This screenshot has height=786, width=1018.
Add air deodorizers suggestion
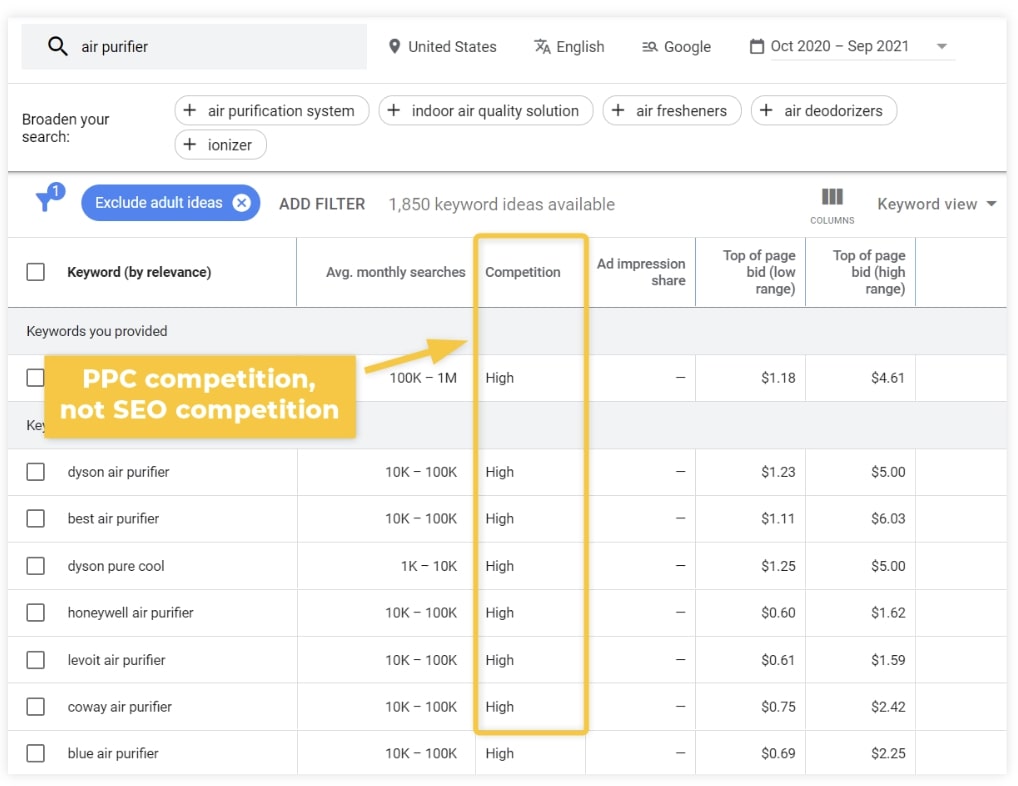pos(824,110)
